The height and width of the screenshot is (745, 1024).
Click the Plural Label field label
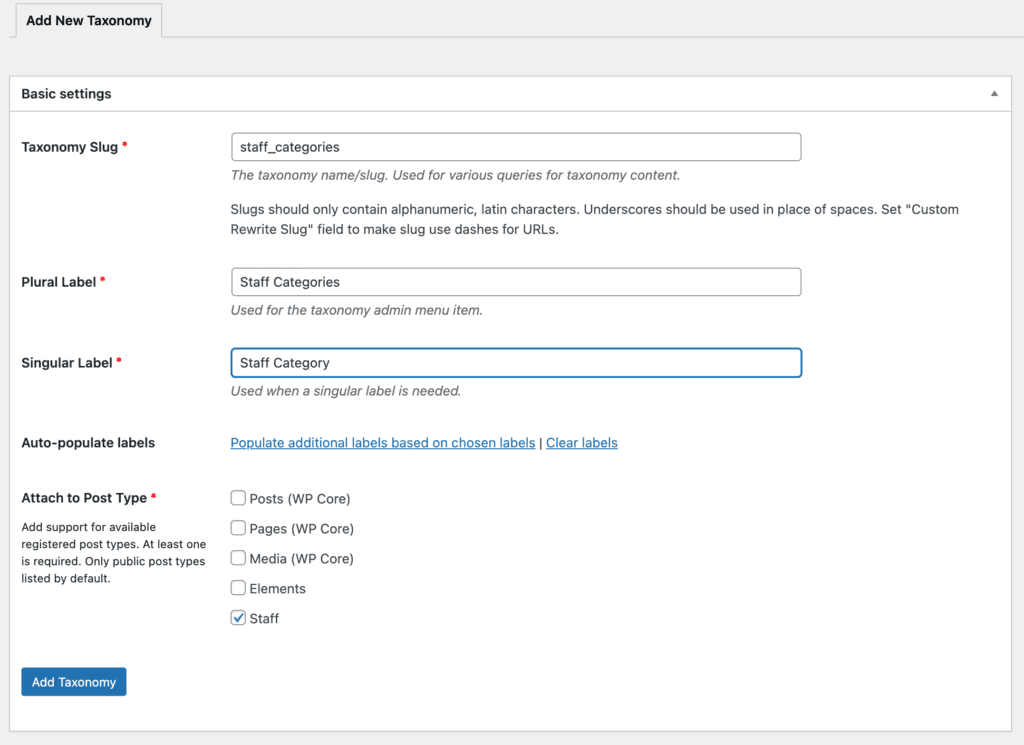58,282
